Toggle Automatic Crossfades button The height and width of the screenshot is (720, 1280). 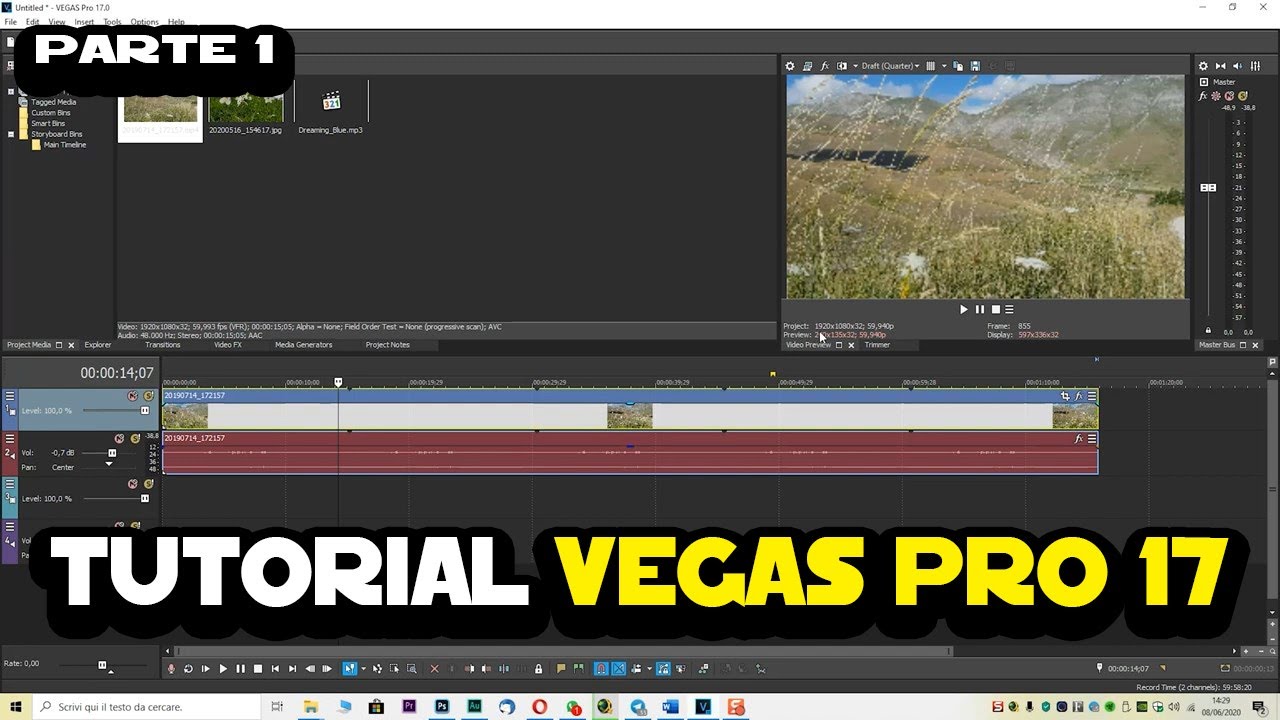click(x=619, y=668)
